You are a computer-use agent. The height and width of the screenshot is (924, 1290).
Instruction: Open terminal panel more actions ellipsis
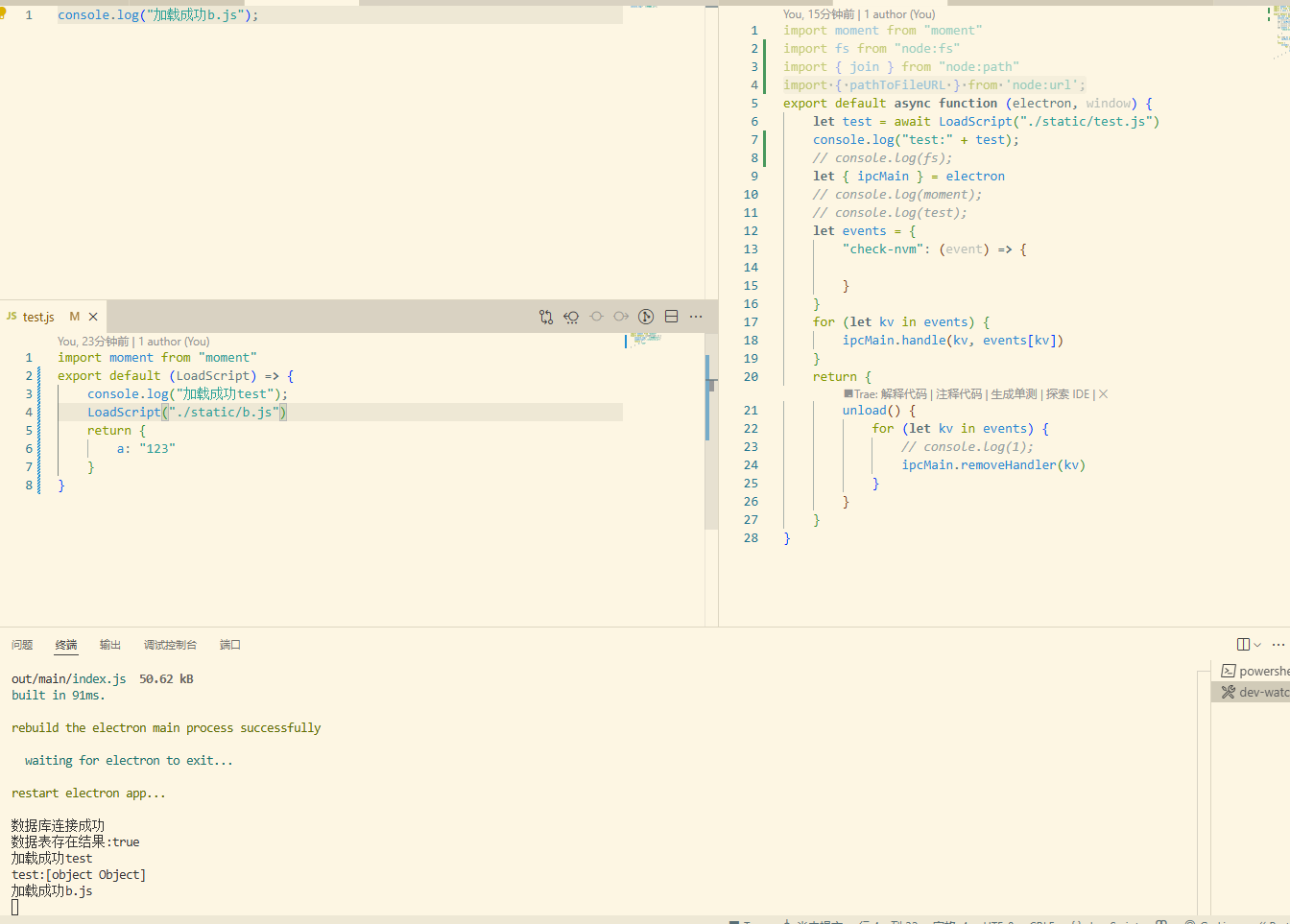click(x=1278, y=645)
